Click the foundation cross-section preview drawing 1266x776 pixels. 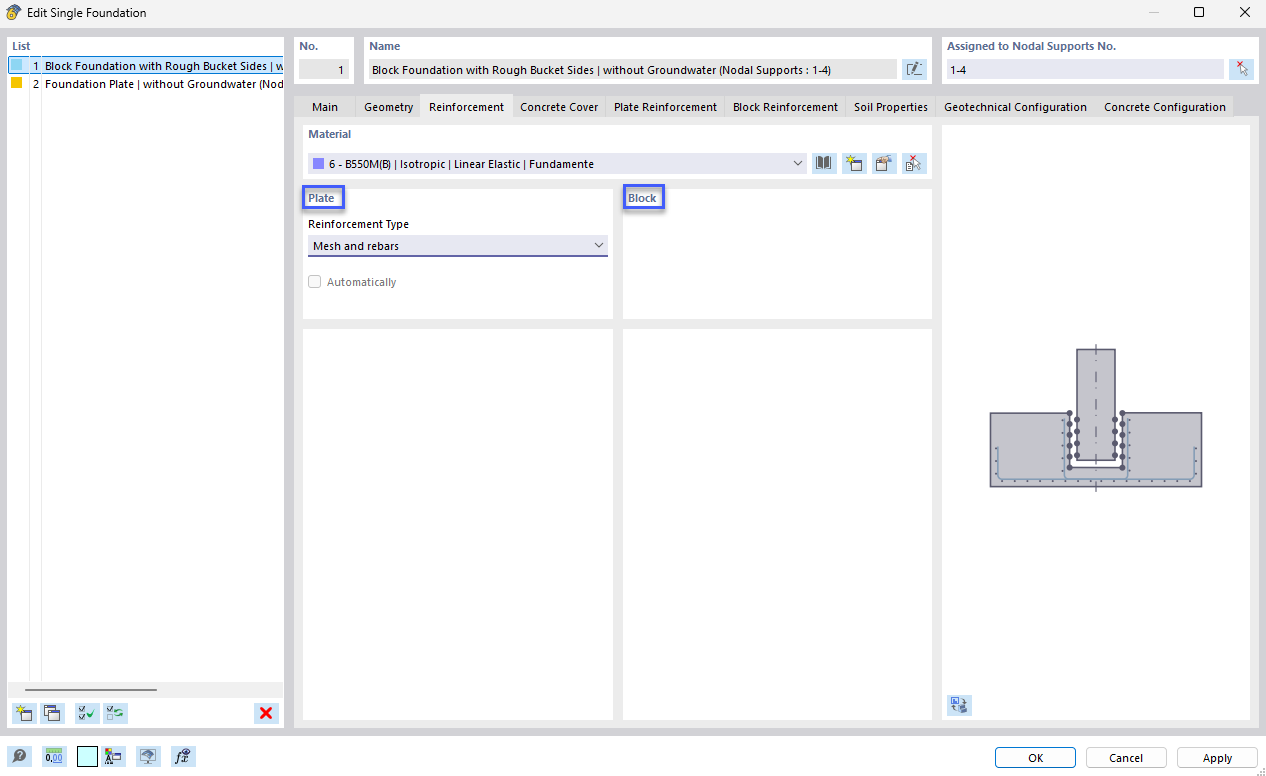[1096, 420]
